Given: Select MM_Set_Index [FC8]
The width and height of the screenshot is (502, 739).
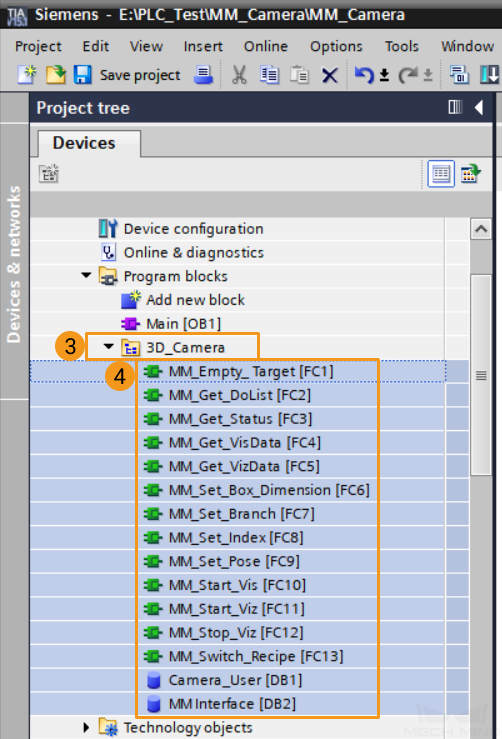Looking at the screenshot, I should [x=236, y=537].
